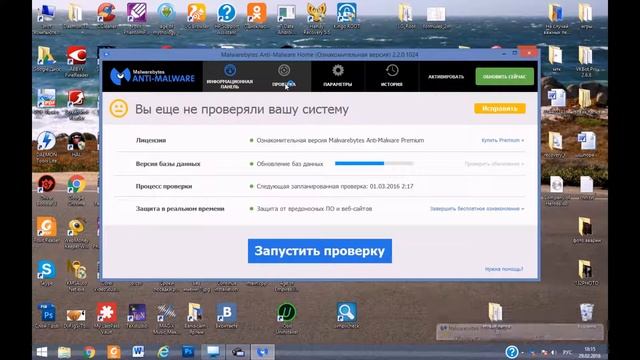This screenshot has height=360, width=640.
Task: Switch to the Проверка scan tab
Action: [x=284, y=76]
